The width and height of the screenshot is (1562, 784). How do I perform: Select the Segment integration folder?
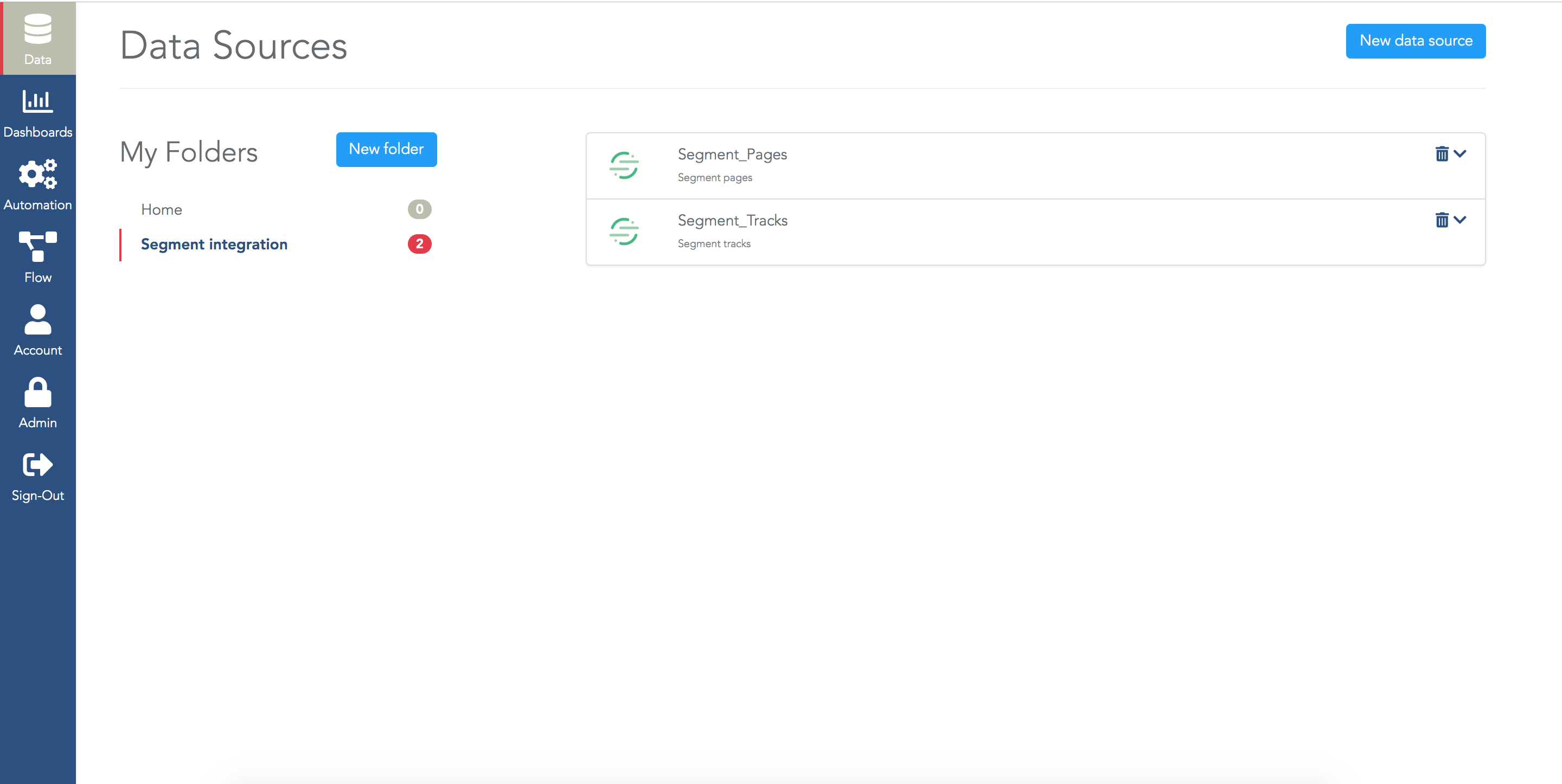[277, 245]
